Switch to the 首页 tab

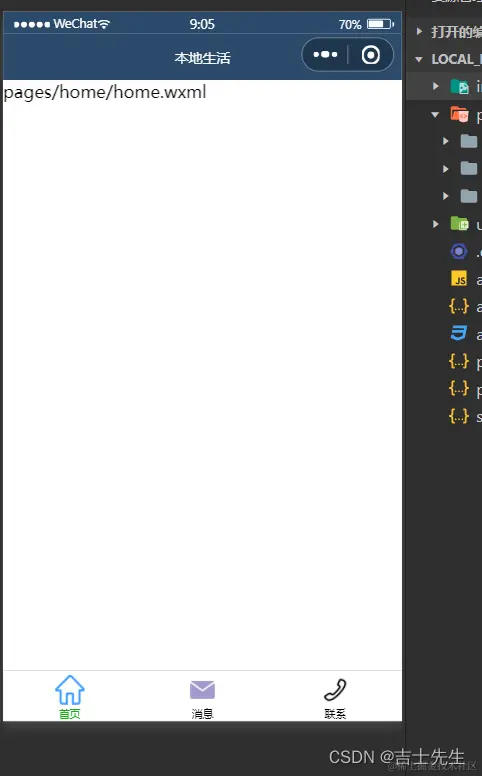(x=70, y=697)
